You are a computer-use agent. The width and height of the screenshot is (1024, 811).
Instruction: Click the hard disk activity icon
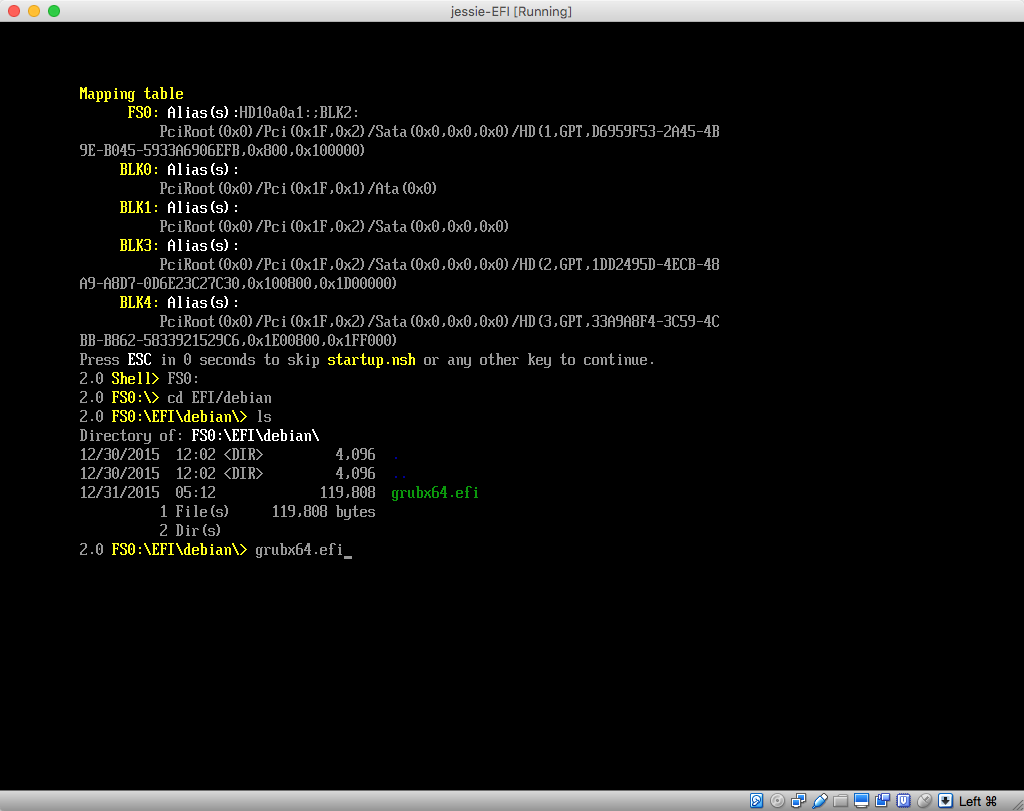click(756, 801)
